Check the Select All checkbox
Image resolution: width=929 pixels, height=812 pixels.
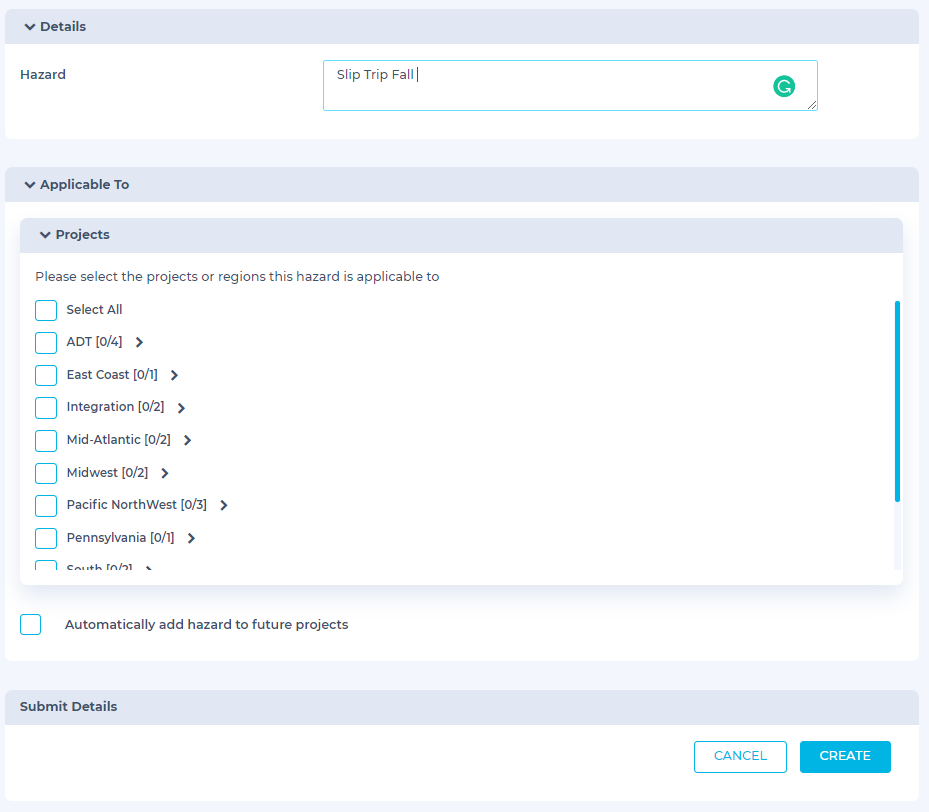[x=46, y=310]
